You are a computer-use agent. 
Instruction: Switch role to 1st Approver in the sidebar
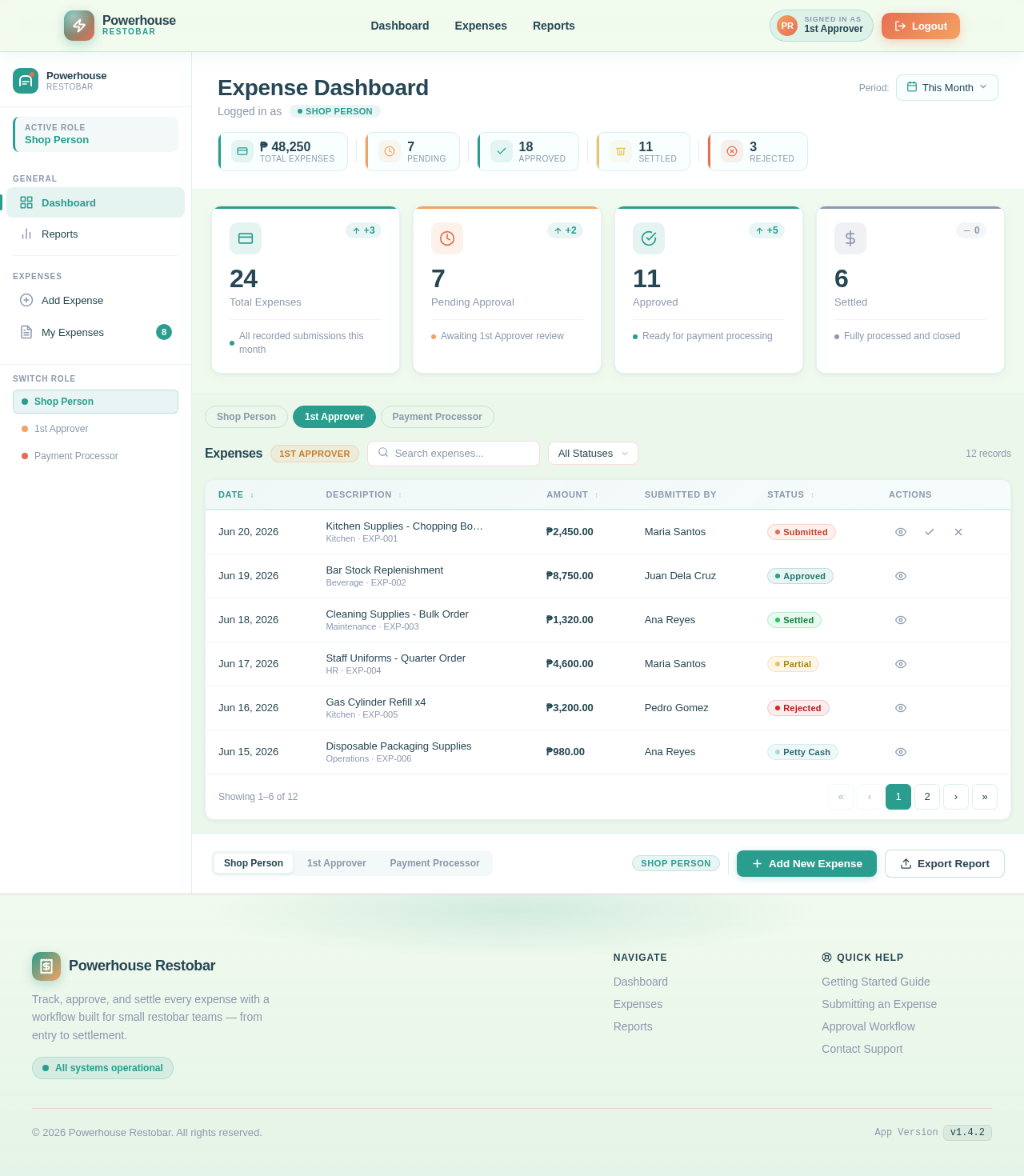click(95, 429)
